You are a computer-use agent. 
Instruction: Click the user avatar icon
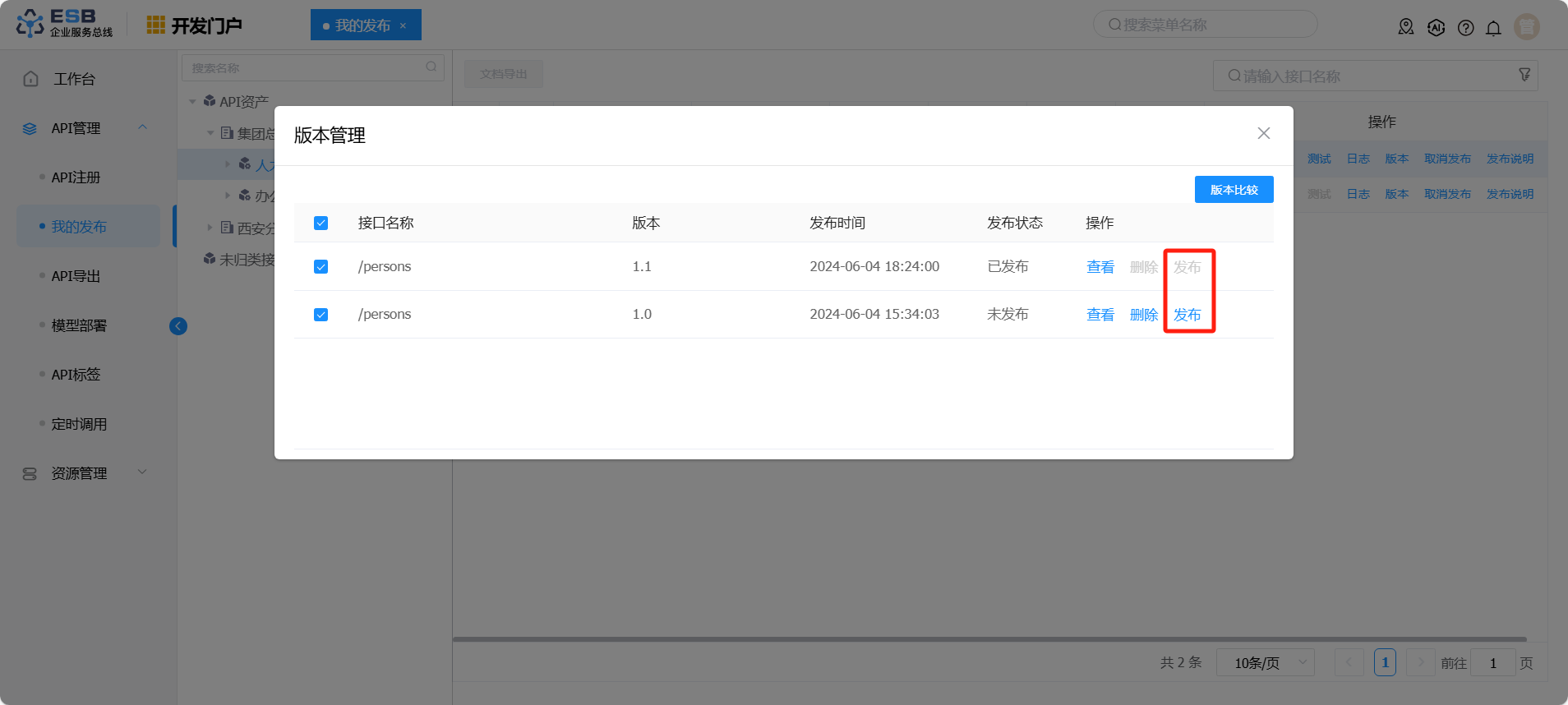[x=1526, y=27]
